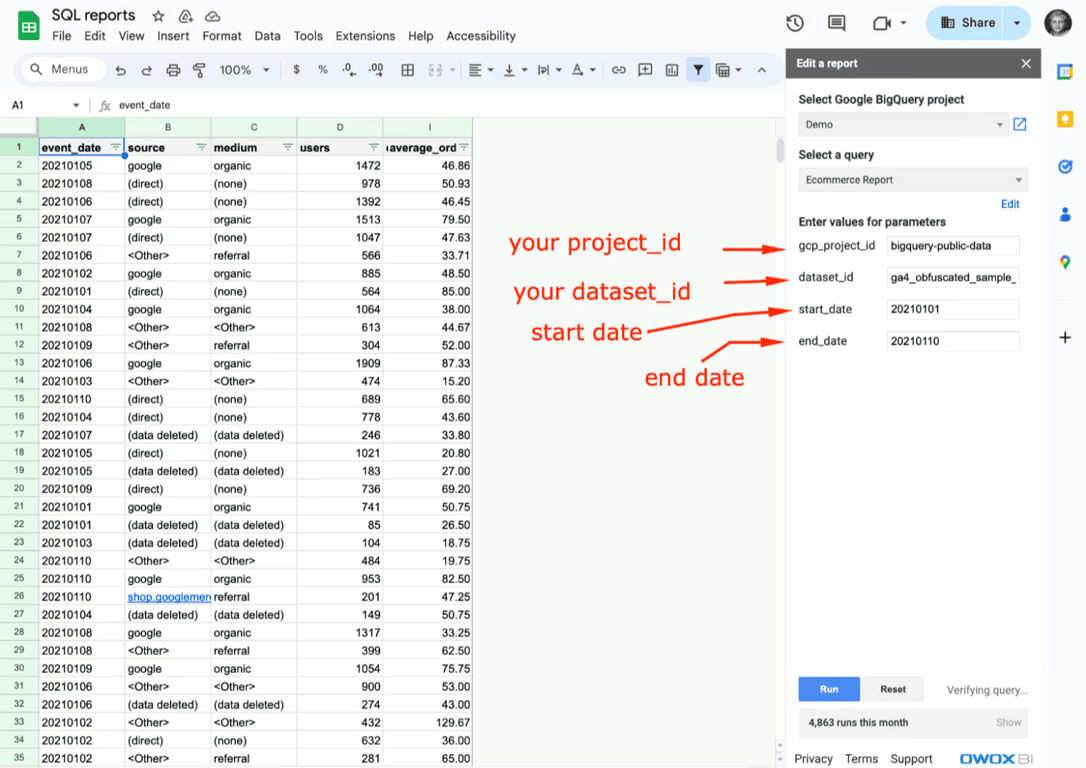This screenshot has width=1086, height=768.
Task: Open the borders tool
Action: [x=408, y=70]
